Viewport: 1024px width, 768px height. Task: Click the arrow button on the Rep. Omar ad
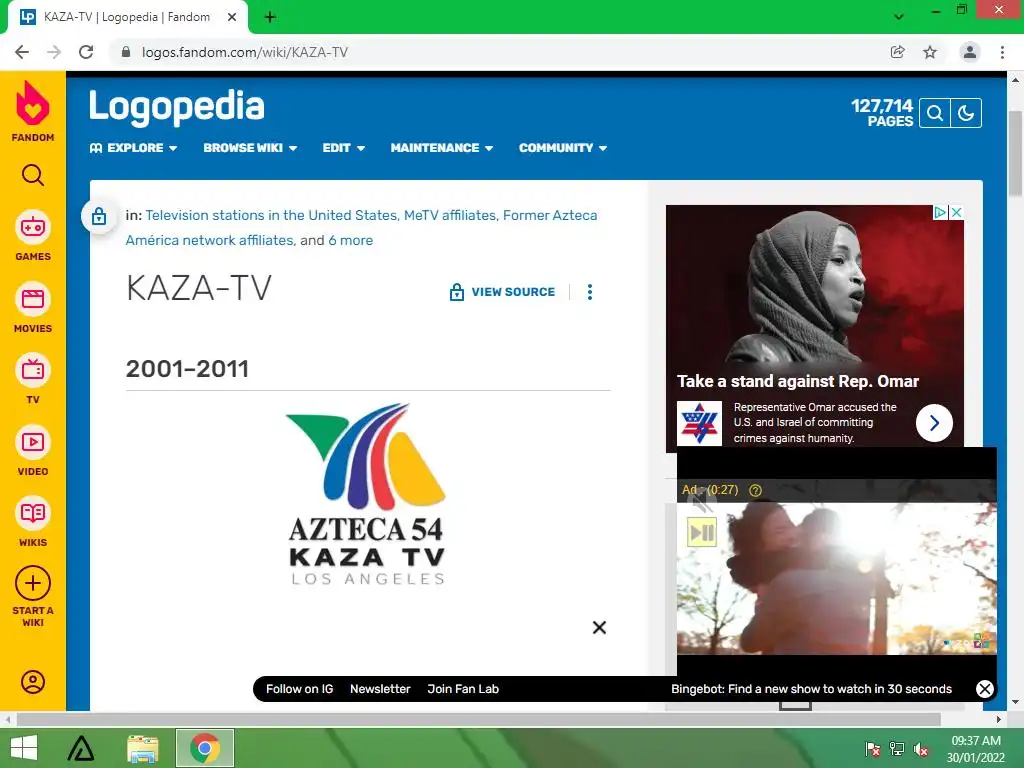click(x=935, y=423)
